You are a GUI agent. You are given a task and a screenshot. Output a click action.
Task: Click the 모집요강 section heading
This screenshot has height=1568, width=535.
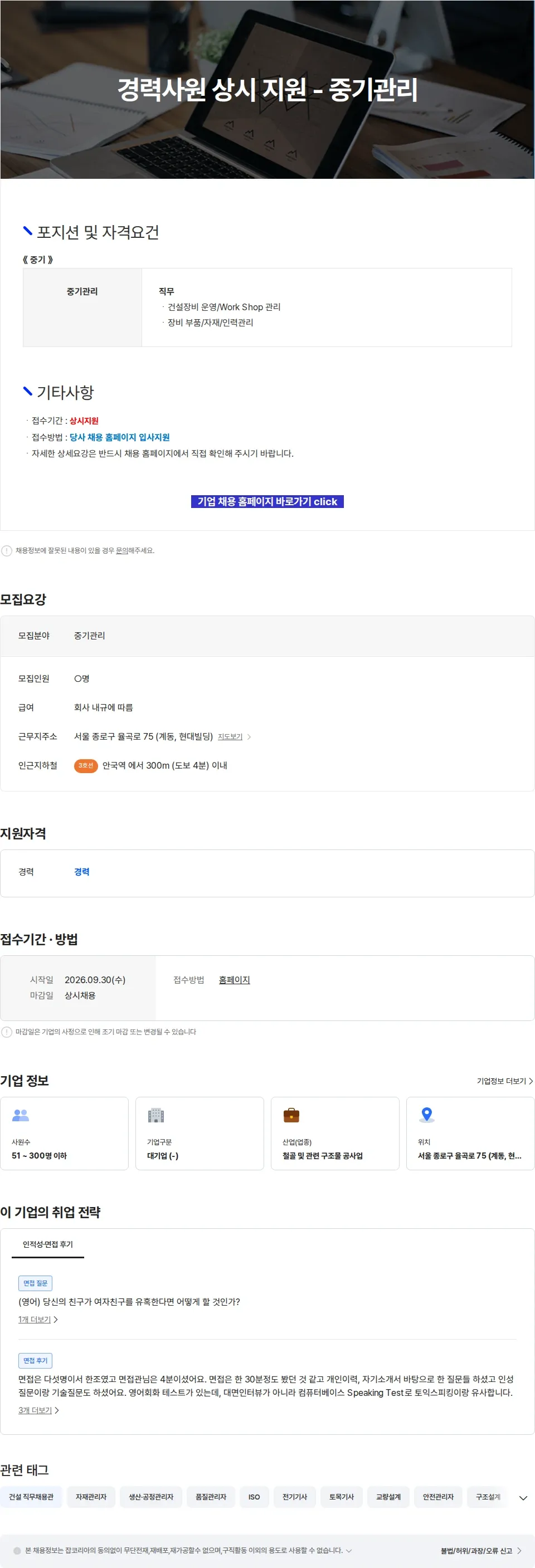23,599
